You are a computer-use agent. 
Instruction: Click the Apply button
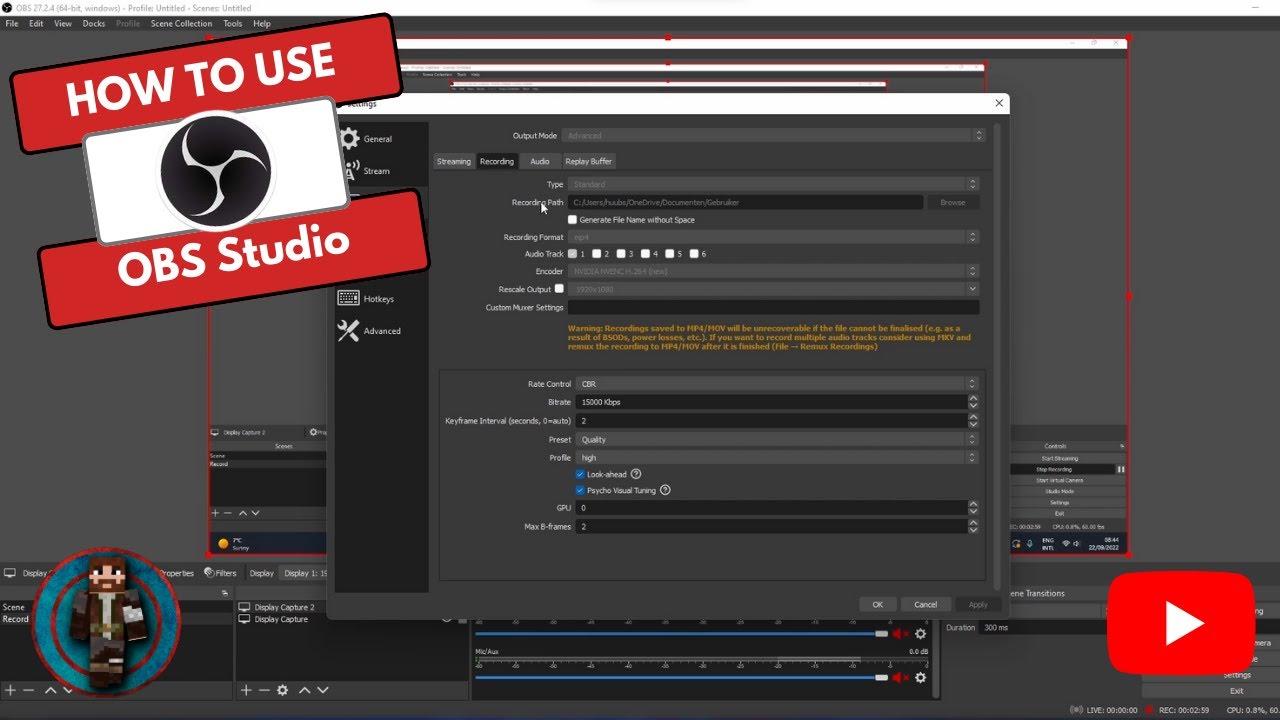(978, 604)
